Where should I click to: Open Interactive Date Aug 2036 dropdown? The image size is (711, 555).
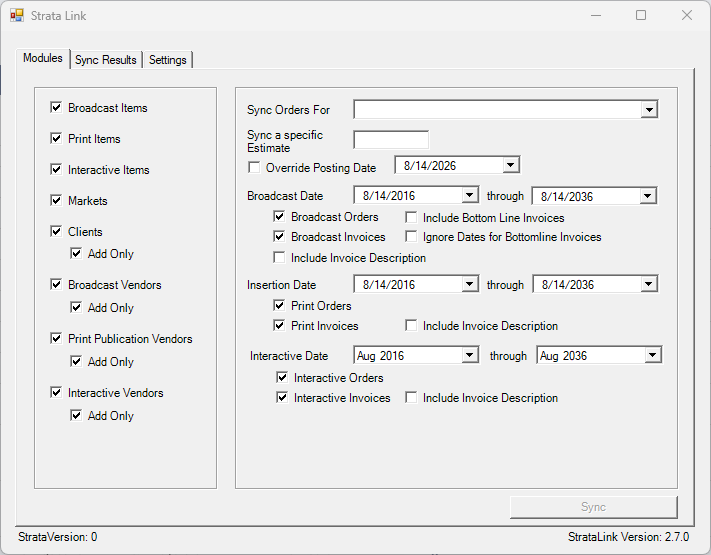[653, 355]
